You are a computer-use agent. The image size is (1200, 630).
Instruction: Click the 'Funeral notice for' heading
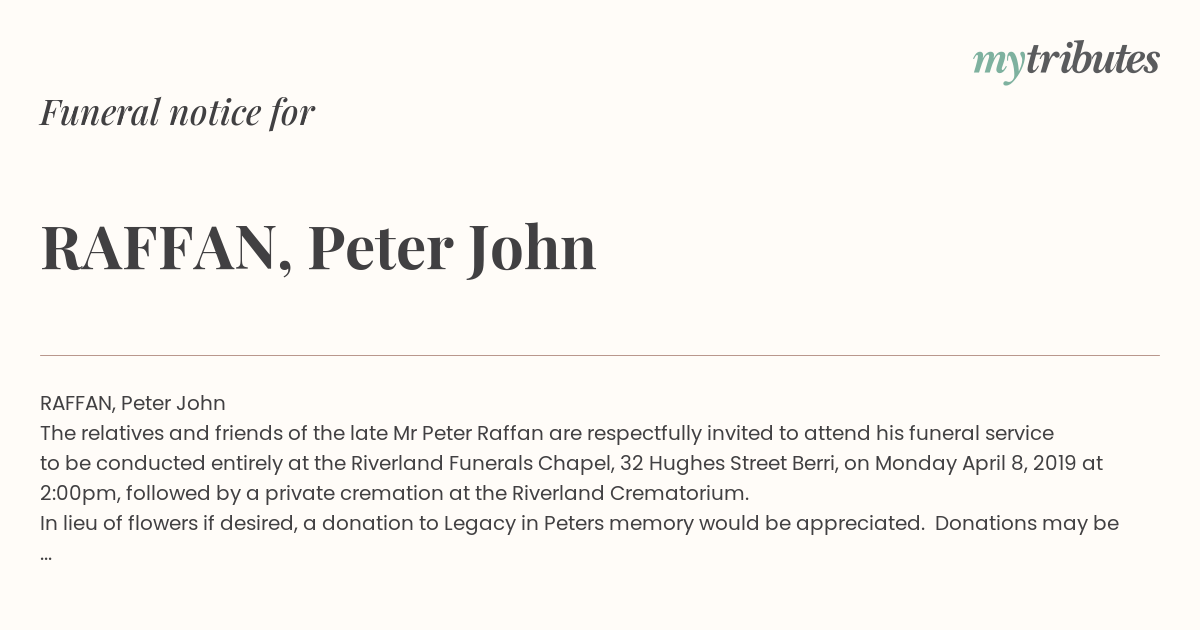pyautogui.click(x=177, y=112)
